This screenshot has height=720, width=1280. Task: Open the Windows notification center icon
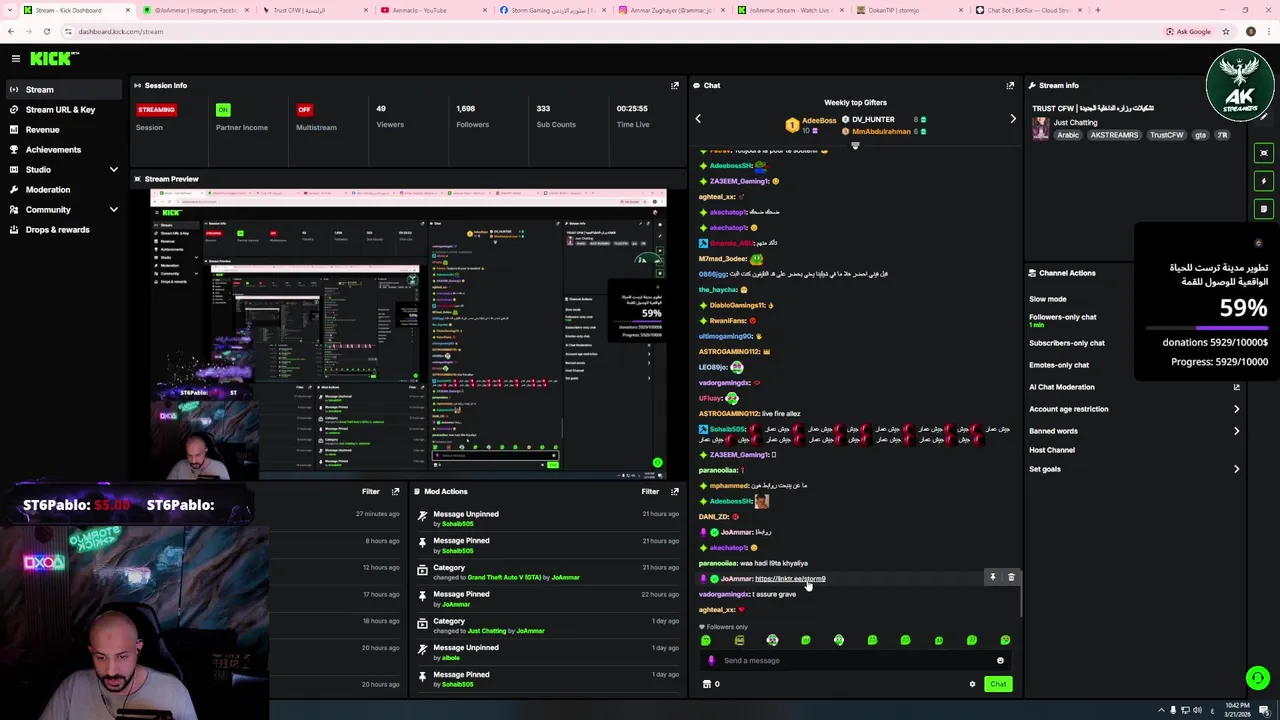(1265, 710)
